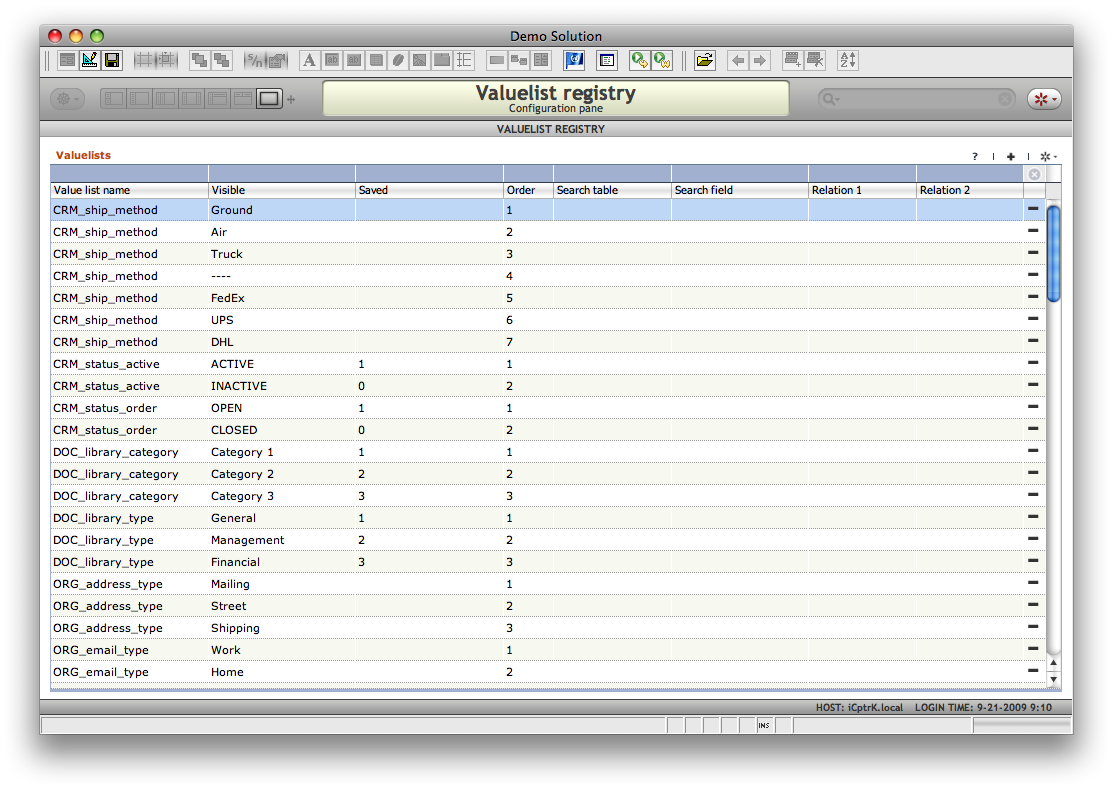This screenshot has width=1113, height=789.
Task: Remove the Management row with minus button
Action: coord(1033,539)
